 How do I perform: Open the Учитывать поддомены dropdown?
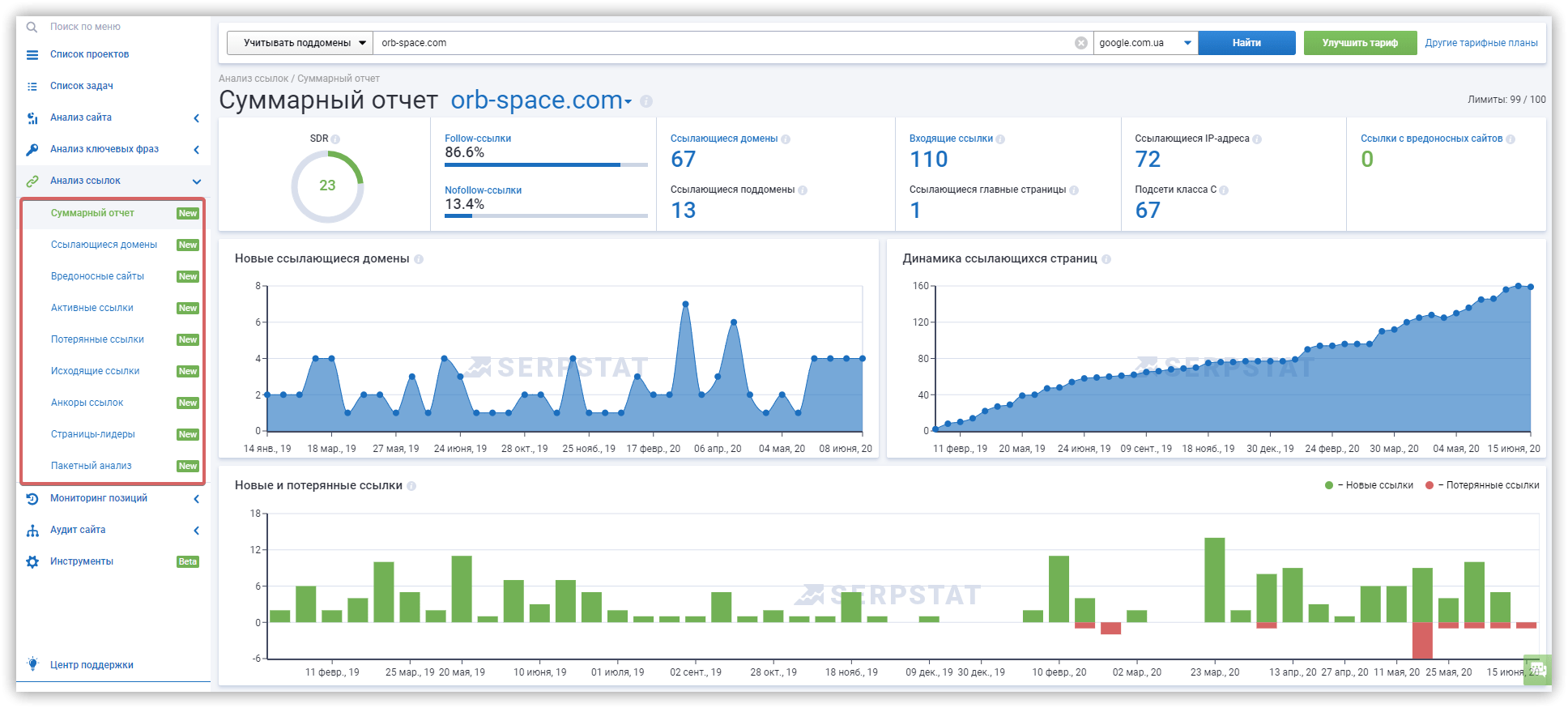[300, 43]
